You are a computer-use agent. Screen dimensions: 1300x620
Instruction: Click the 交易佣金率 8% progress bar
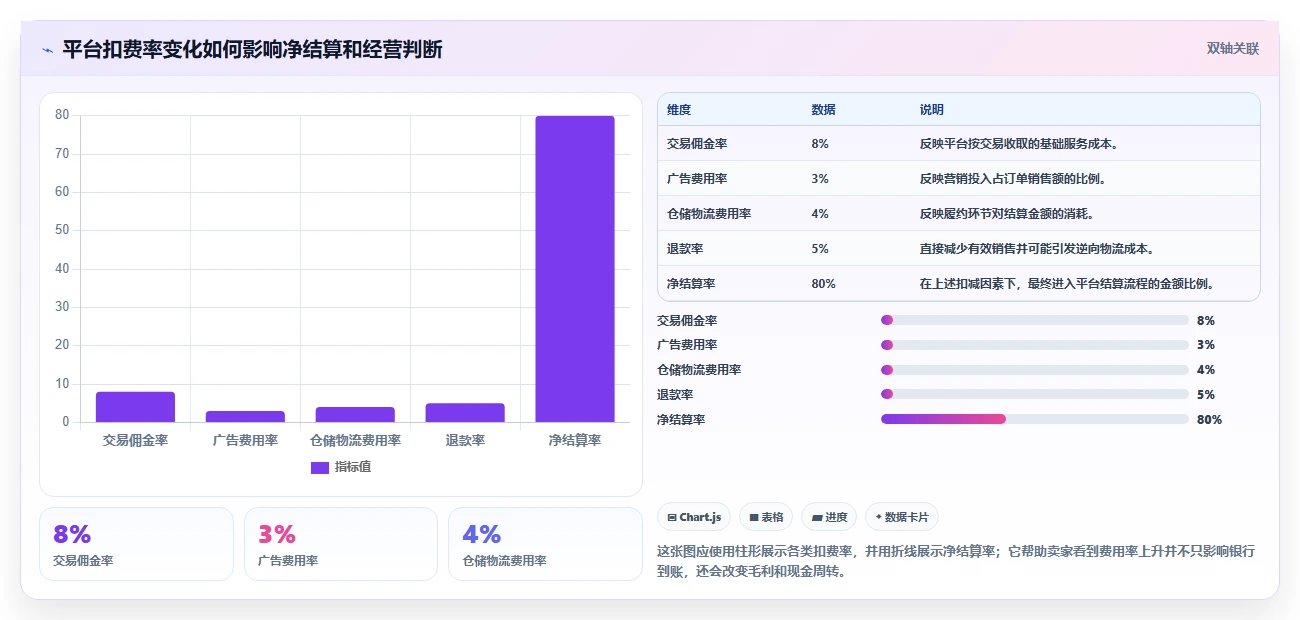[1035, 320]
